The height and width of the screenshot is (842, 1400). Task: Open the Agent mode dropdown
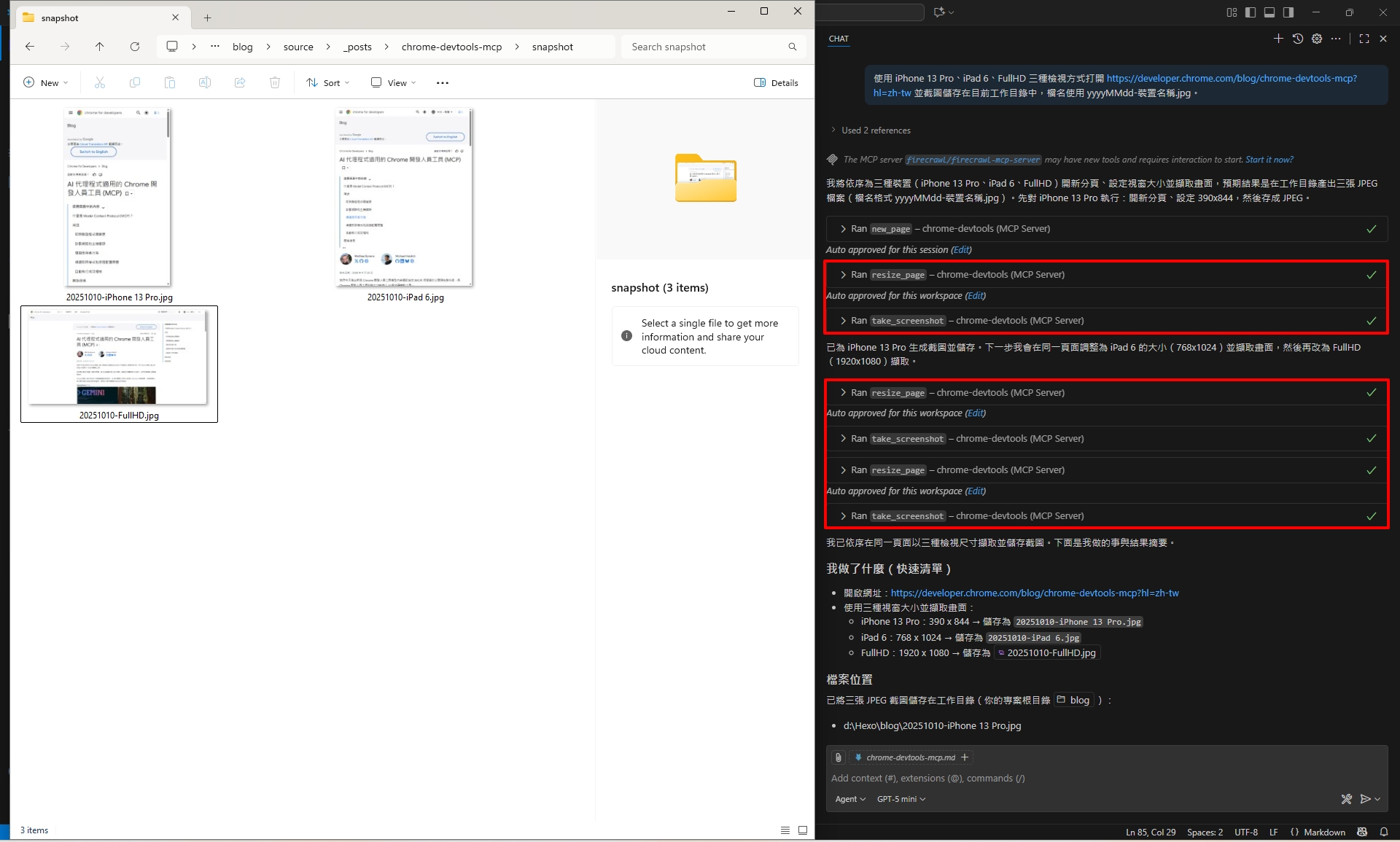[850, 799]
